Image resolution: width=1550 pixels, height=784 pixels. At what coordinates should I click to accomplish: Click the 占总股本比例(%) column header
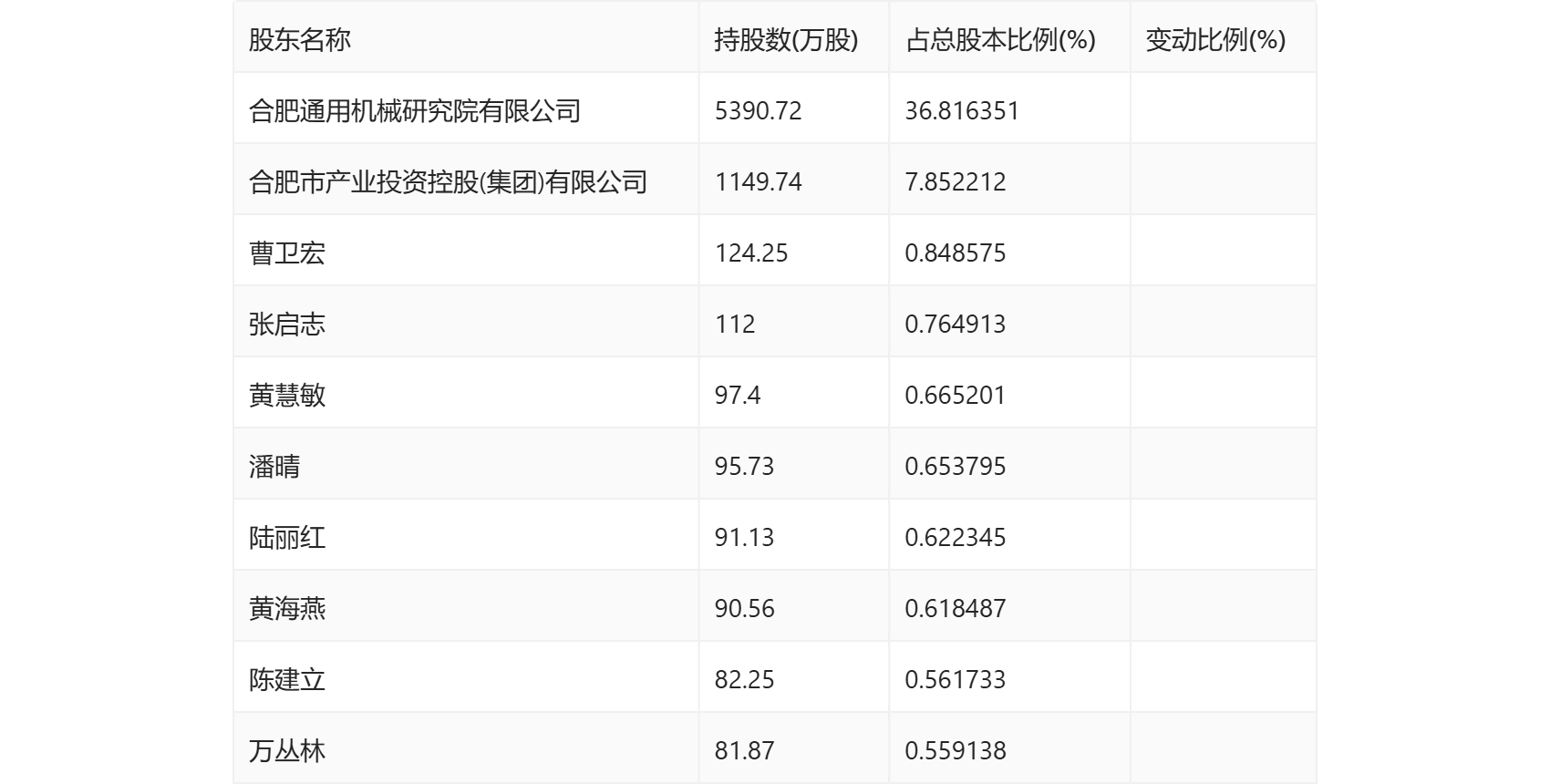click(x=1000, y=40)
